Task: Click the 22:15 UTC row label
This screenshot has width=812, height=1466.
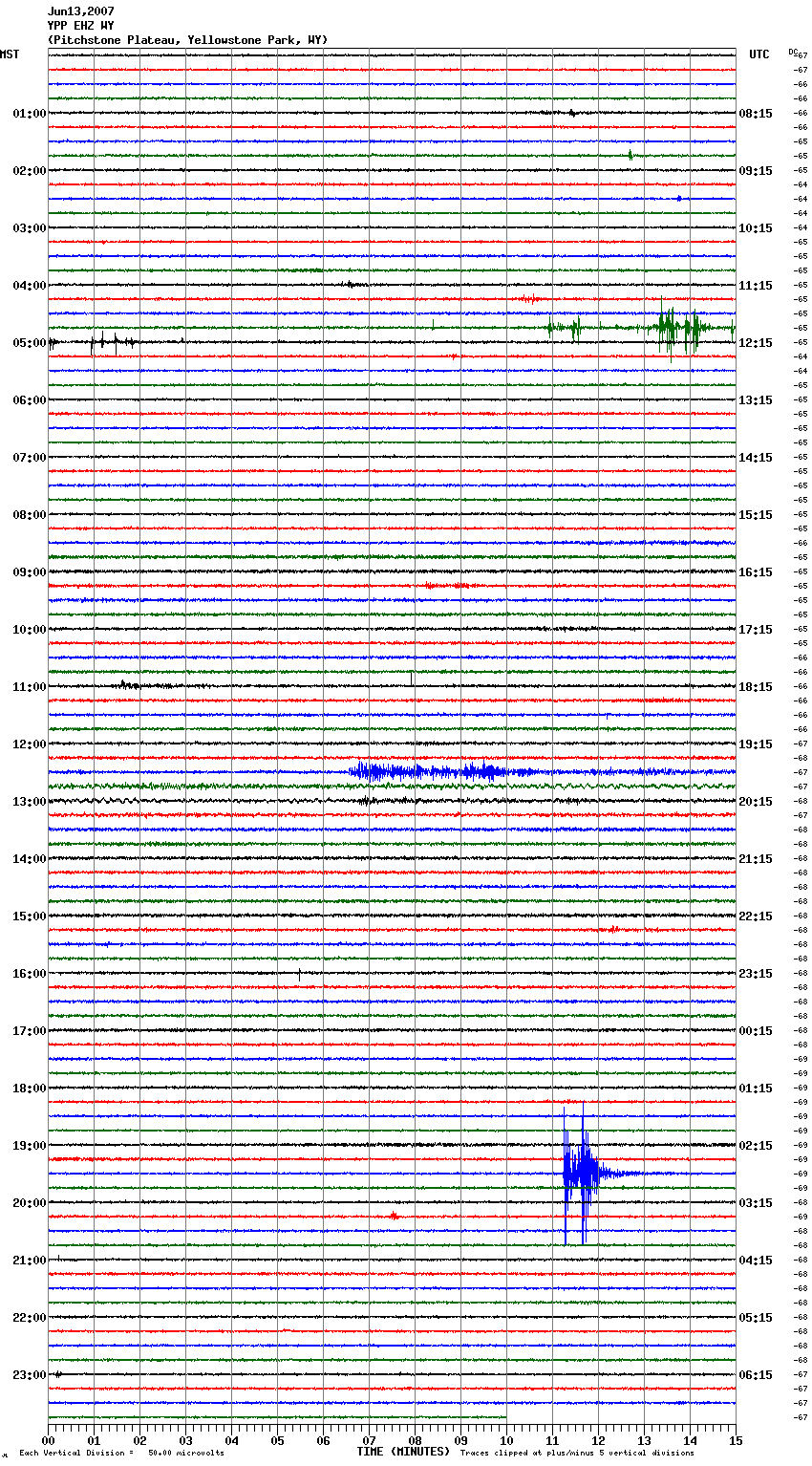Action: pos(756,916)
